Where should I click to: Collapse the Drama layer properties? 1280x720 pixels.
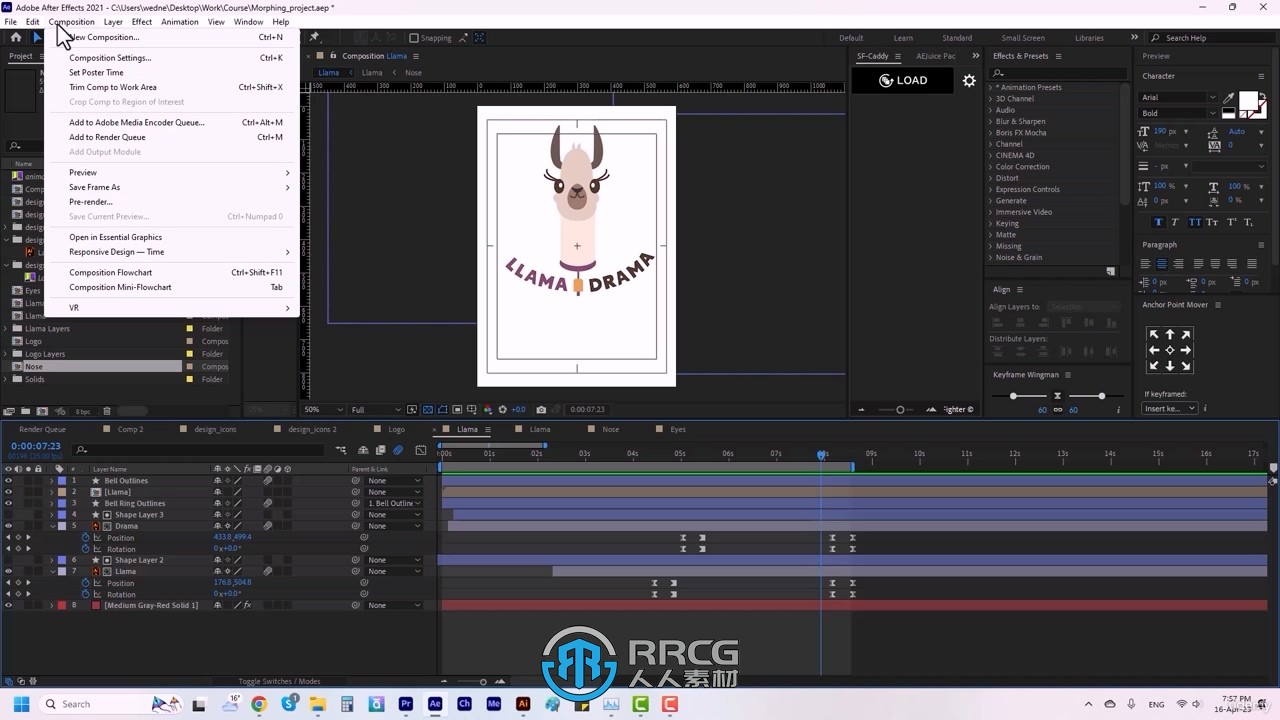[52, 526]
